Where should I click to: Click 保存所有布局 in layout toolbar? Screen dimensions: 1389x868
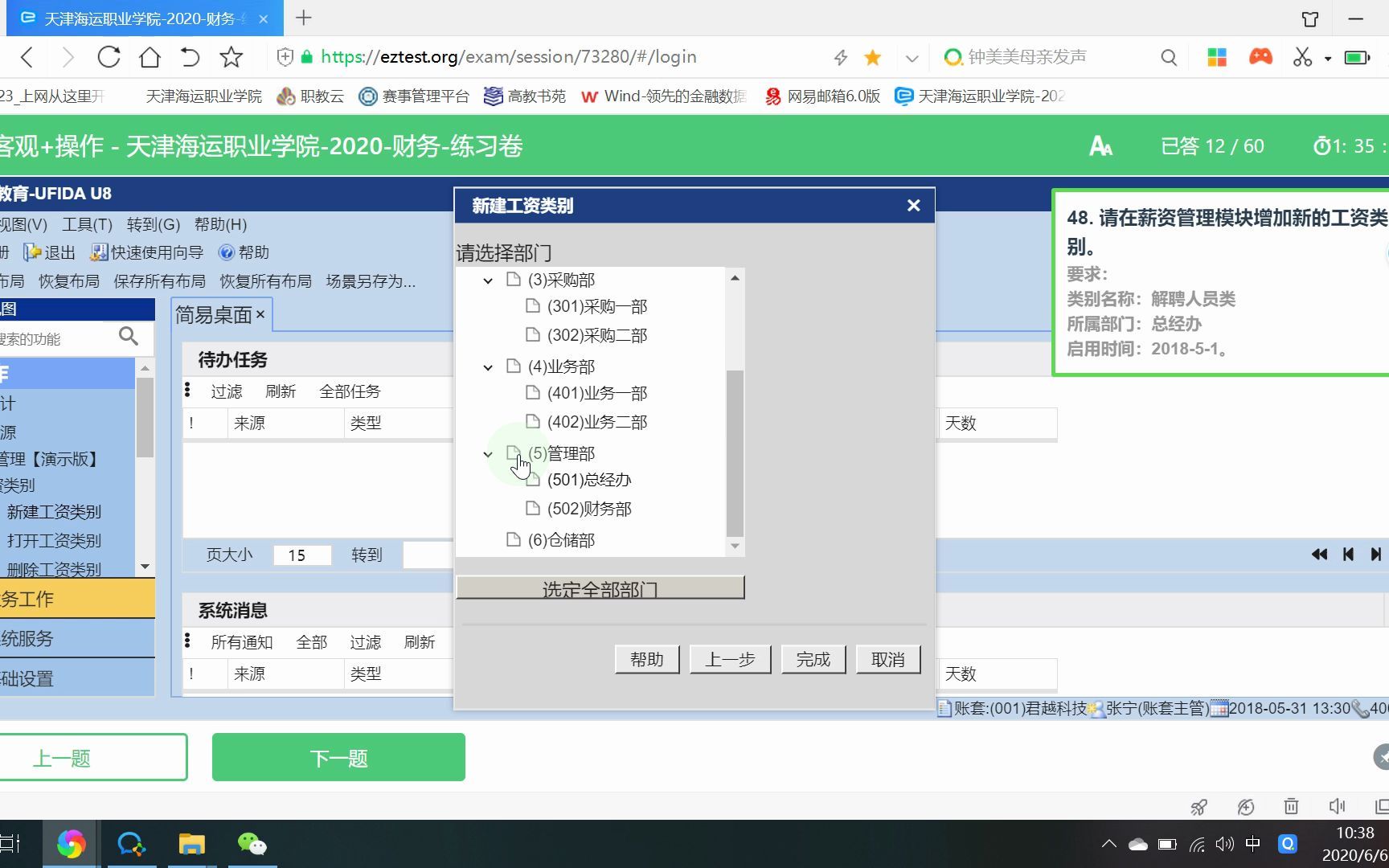click(159, 281)
